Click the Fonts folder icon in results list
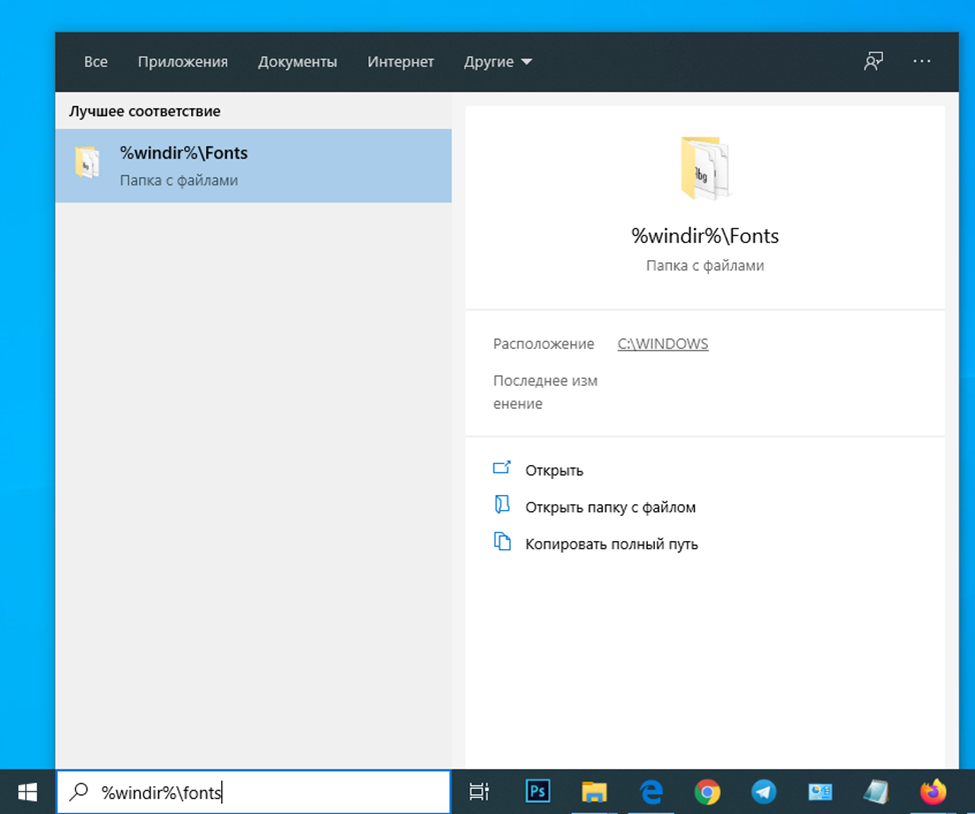The width and height of the screenshot is (975, 814). coord(87,163)
